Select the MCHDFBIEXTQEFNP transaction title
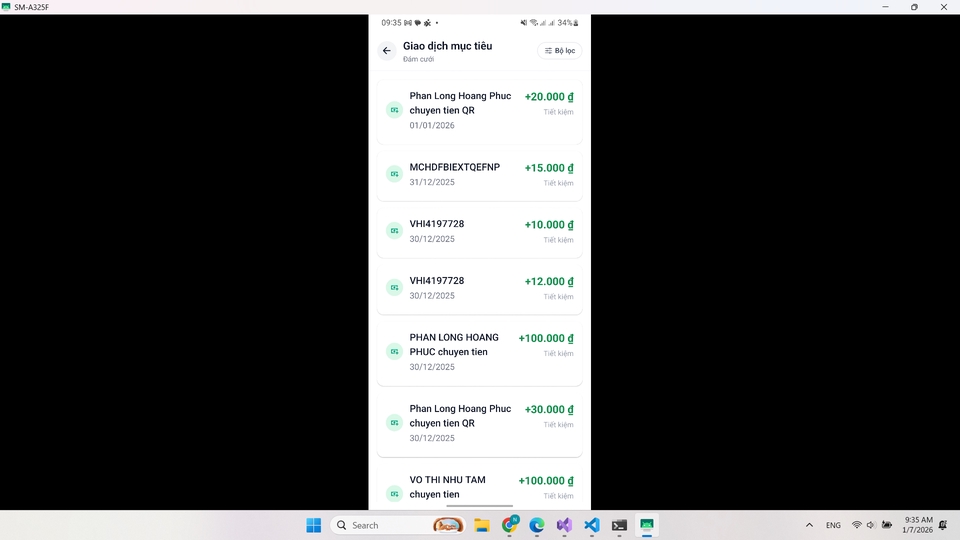This screenshot has width=960, height=540. point(455,167)
